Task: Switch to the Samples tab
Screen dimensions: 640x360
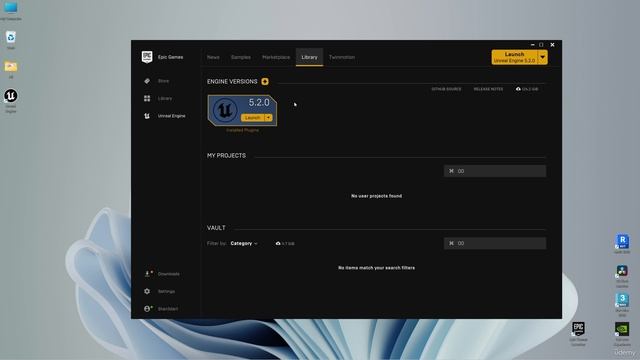Action: pos(241,57)
